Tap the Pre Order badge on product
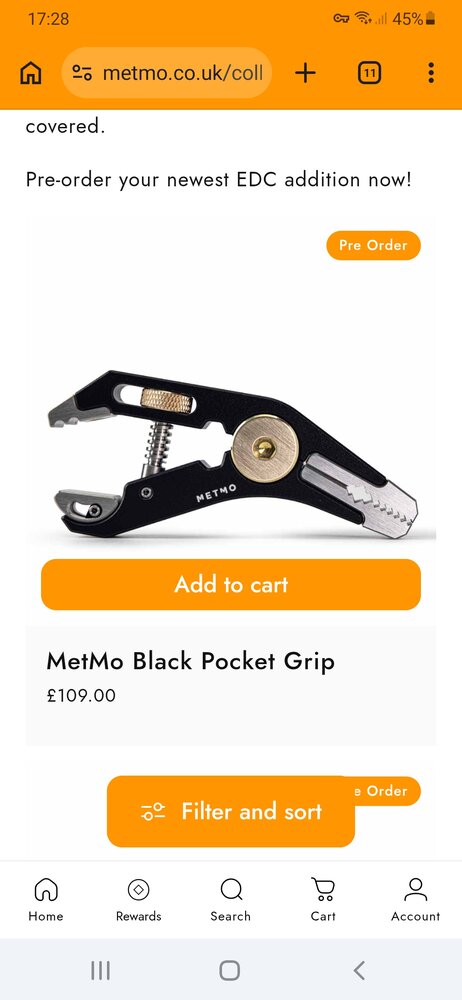 click(x=373, y=246)
